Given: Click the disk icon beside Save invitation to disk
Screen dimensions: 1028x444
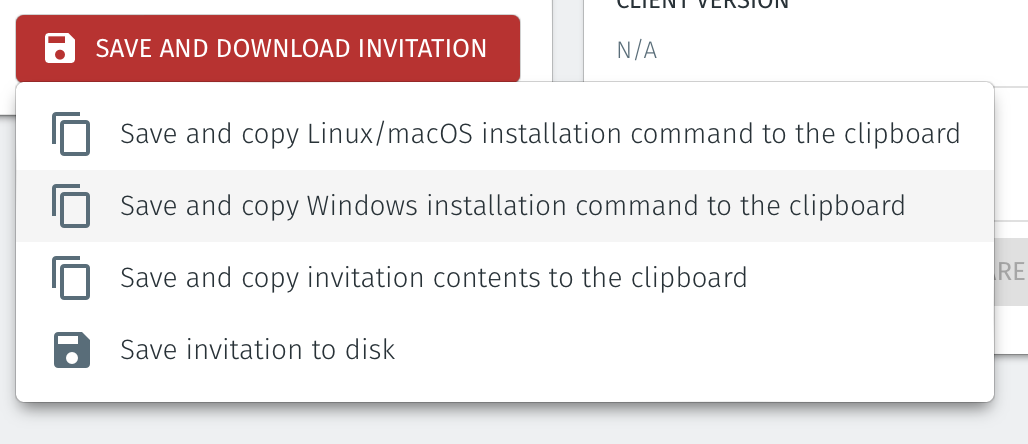Looking at the screenshot, I should [x=71, y=350].
